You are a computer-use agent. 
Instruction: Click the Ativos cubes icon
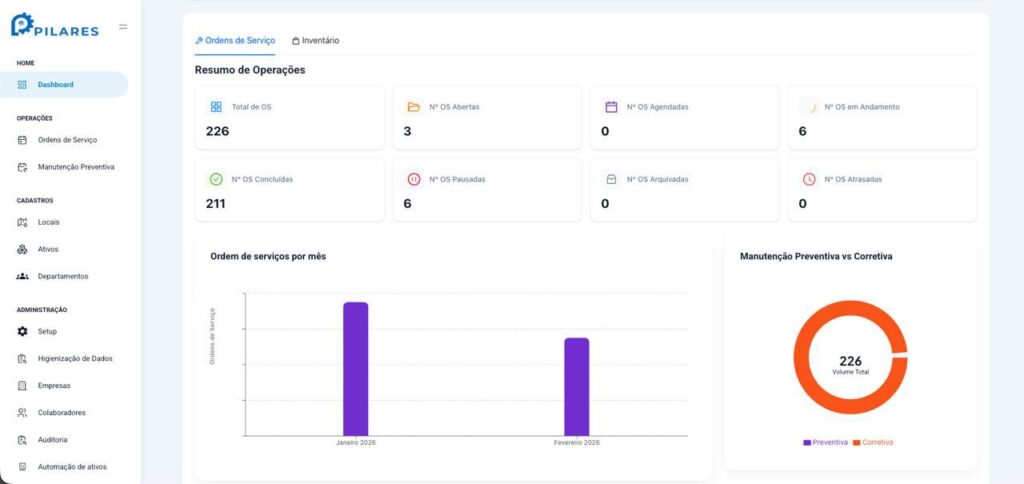pos(22,250)
